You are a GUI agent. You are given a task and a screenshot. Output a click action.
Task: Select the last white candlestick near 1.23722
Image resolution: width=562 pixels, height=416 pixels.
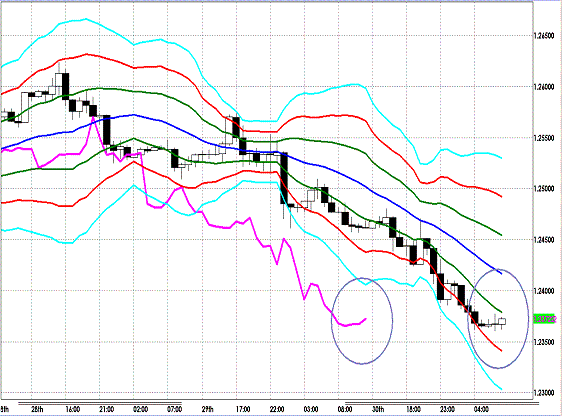point(502,321)
